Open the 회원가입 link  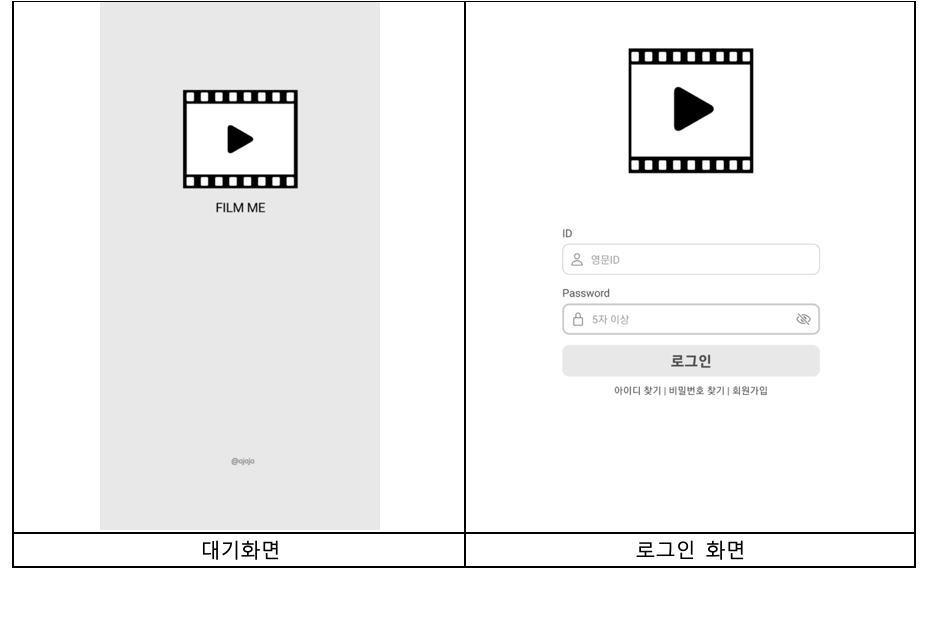749,391
